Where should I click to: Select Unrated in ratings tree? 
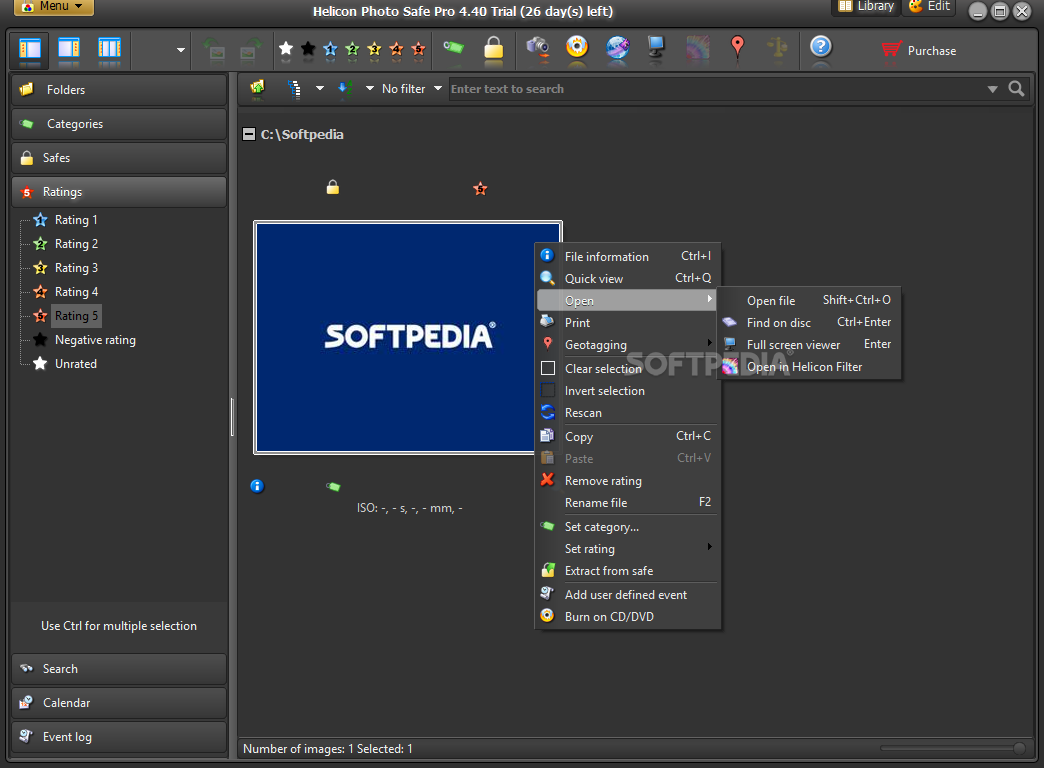(x=76, y=364)
